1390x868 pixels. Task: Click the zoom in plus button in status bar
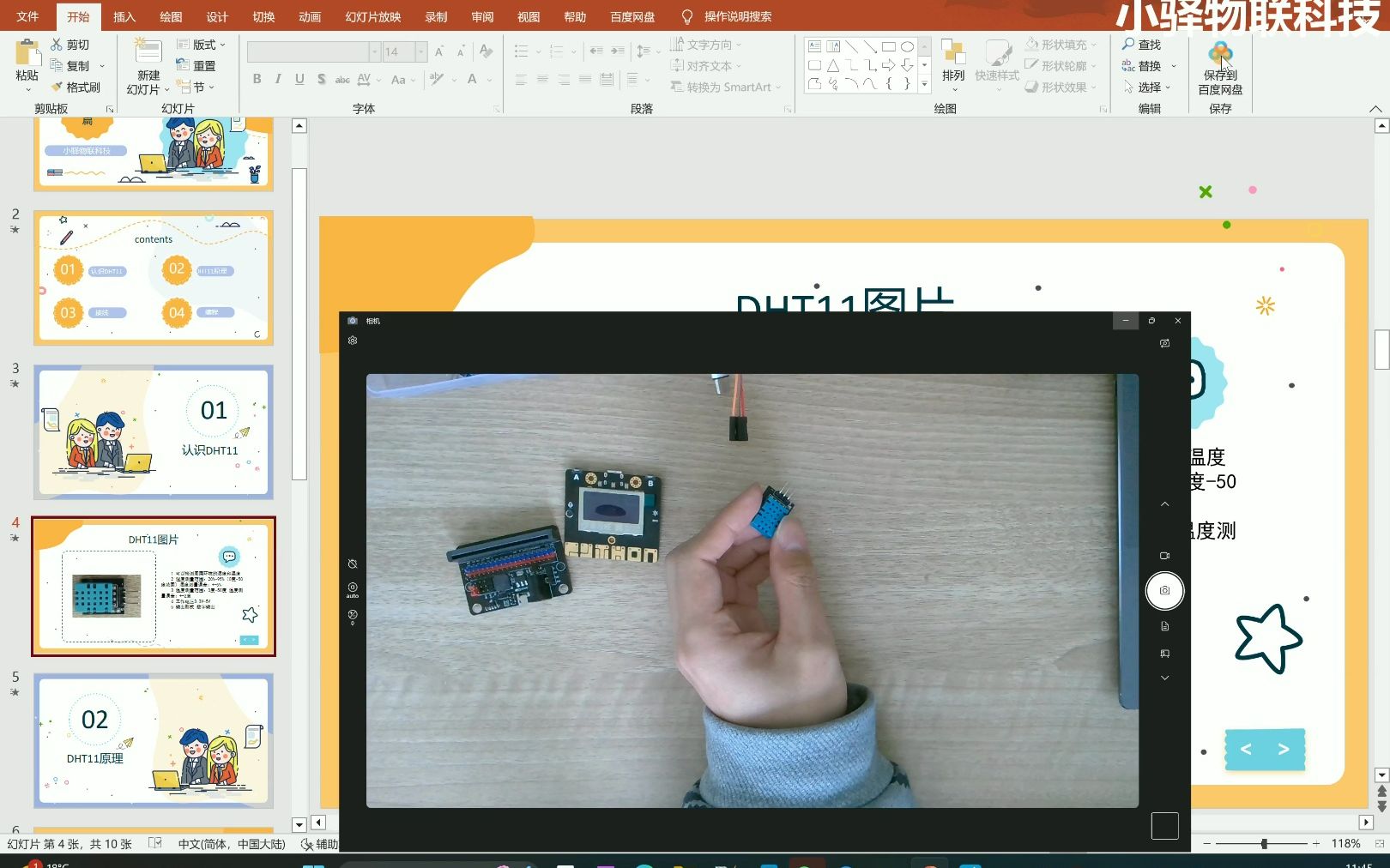click(1316, 844)
